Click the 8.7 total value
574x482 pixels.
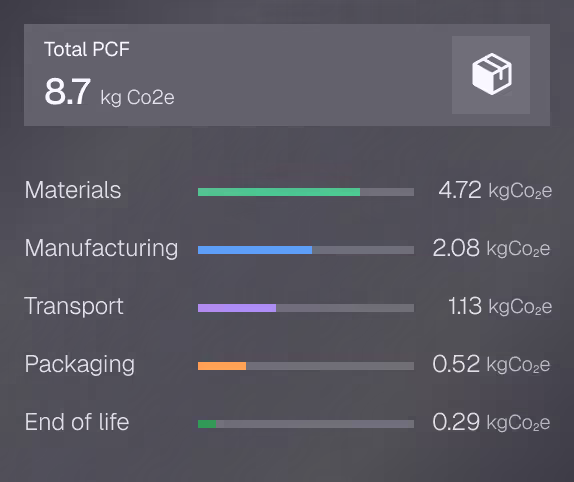point(67,91)
